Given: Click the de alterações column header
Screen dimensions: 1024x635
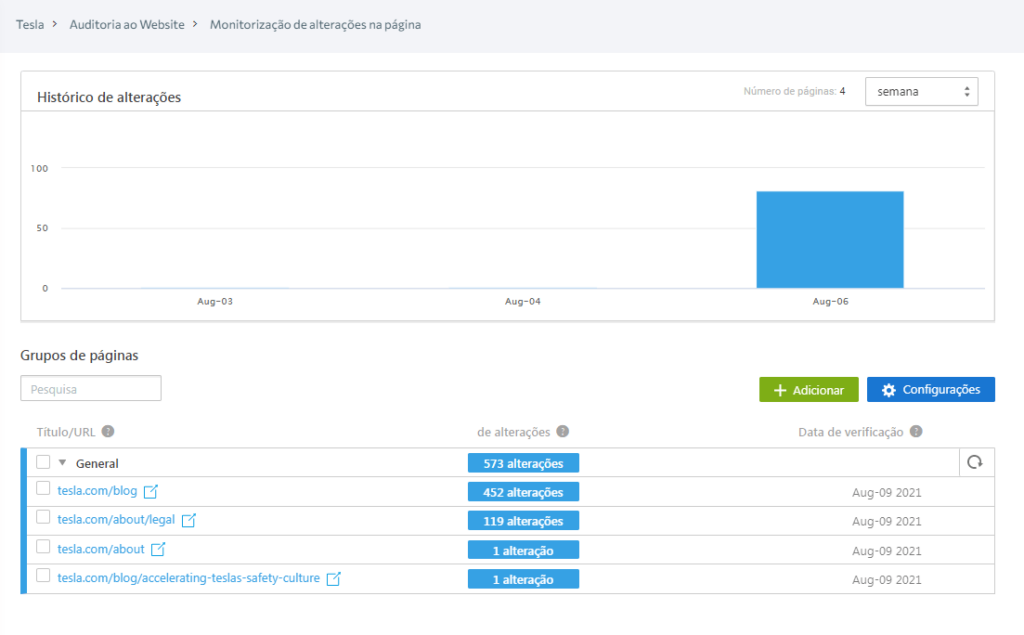Looking at the screenshot, I should [x=514, y=432].
